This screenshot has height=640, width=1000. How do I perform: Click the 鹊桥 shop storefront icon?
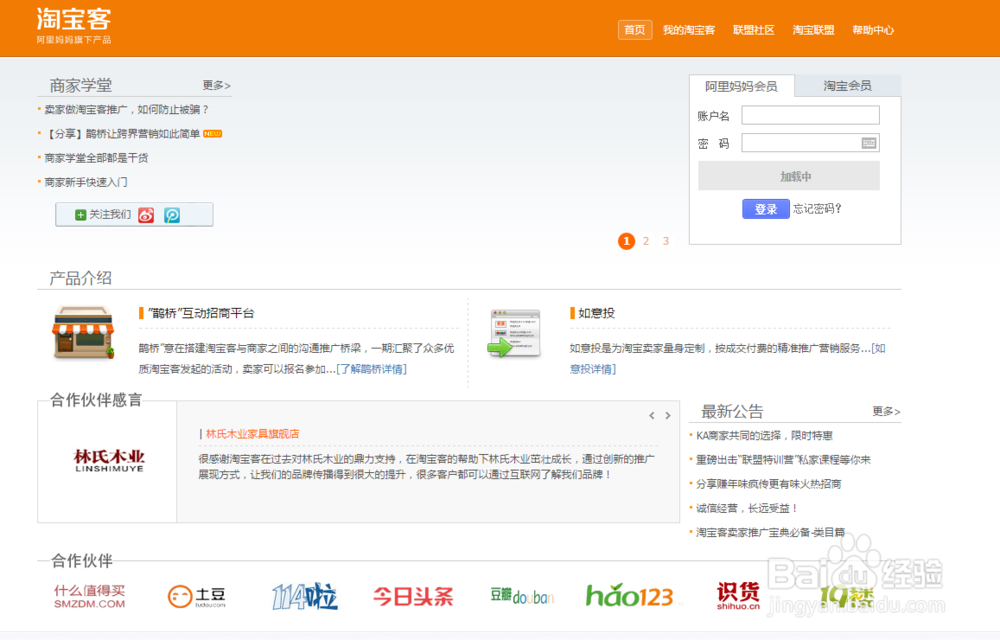[83, 333]
